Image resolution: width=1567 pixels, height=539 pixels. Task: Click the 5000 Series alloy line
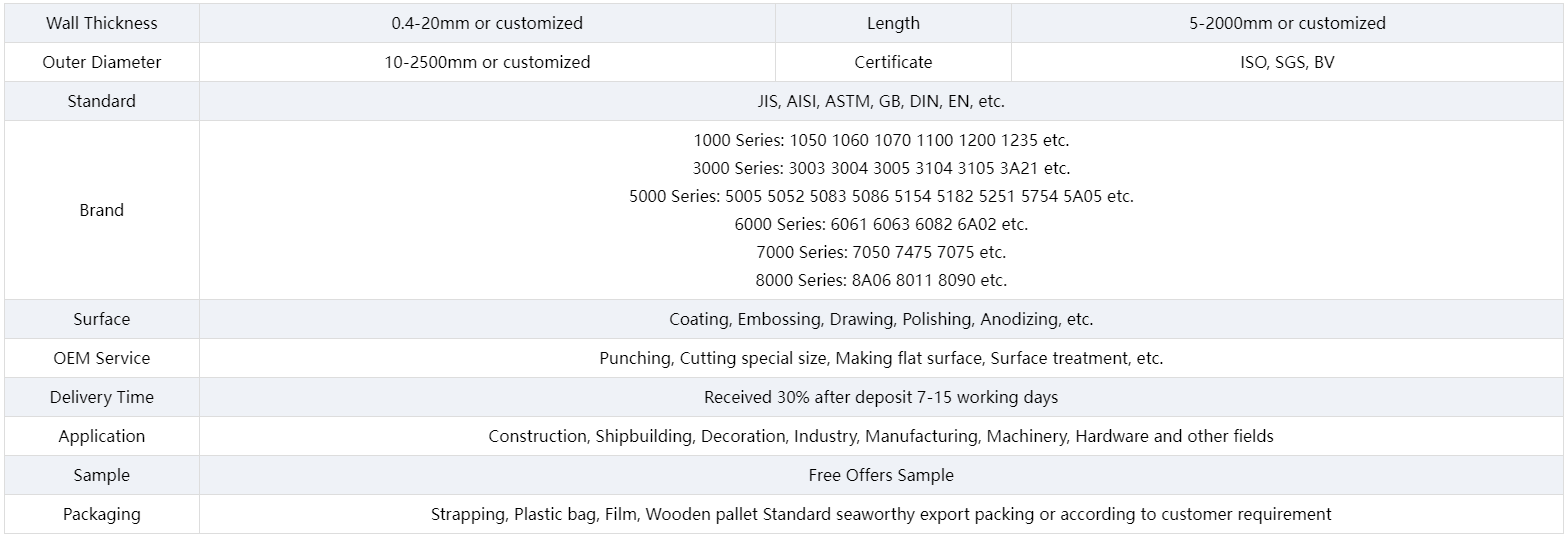pyautogui.click(x=881, y=196)
